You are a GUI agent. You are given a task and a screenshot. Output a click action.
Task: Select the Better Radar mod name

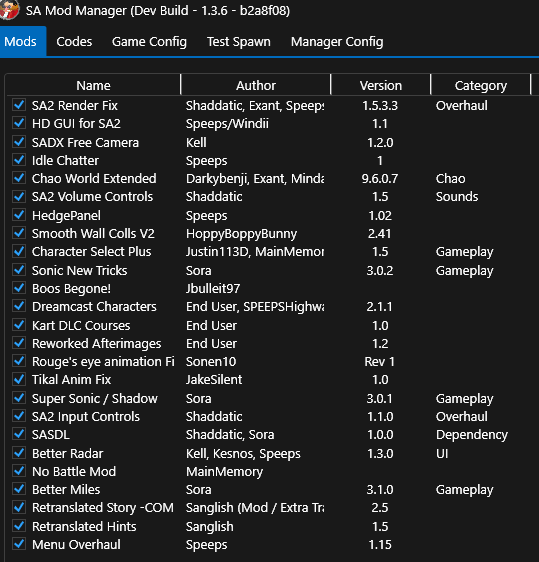67,454
